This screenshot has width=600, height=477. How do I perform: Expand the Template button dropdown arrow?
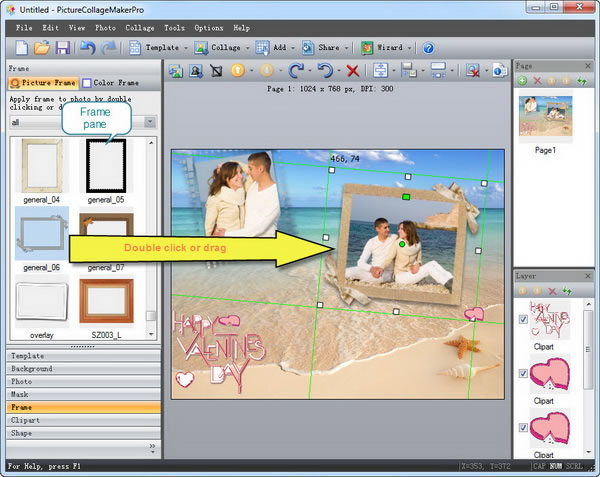[186, 48]
